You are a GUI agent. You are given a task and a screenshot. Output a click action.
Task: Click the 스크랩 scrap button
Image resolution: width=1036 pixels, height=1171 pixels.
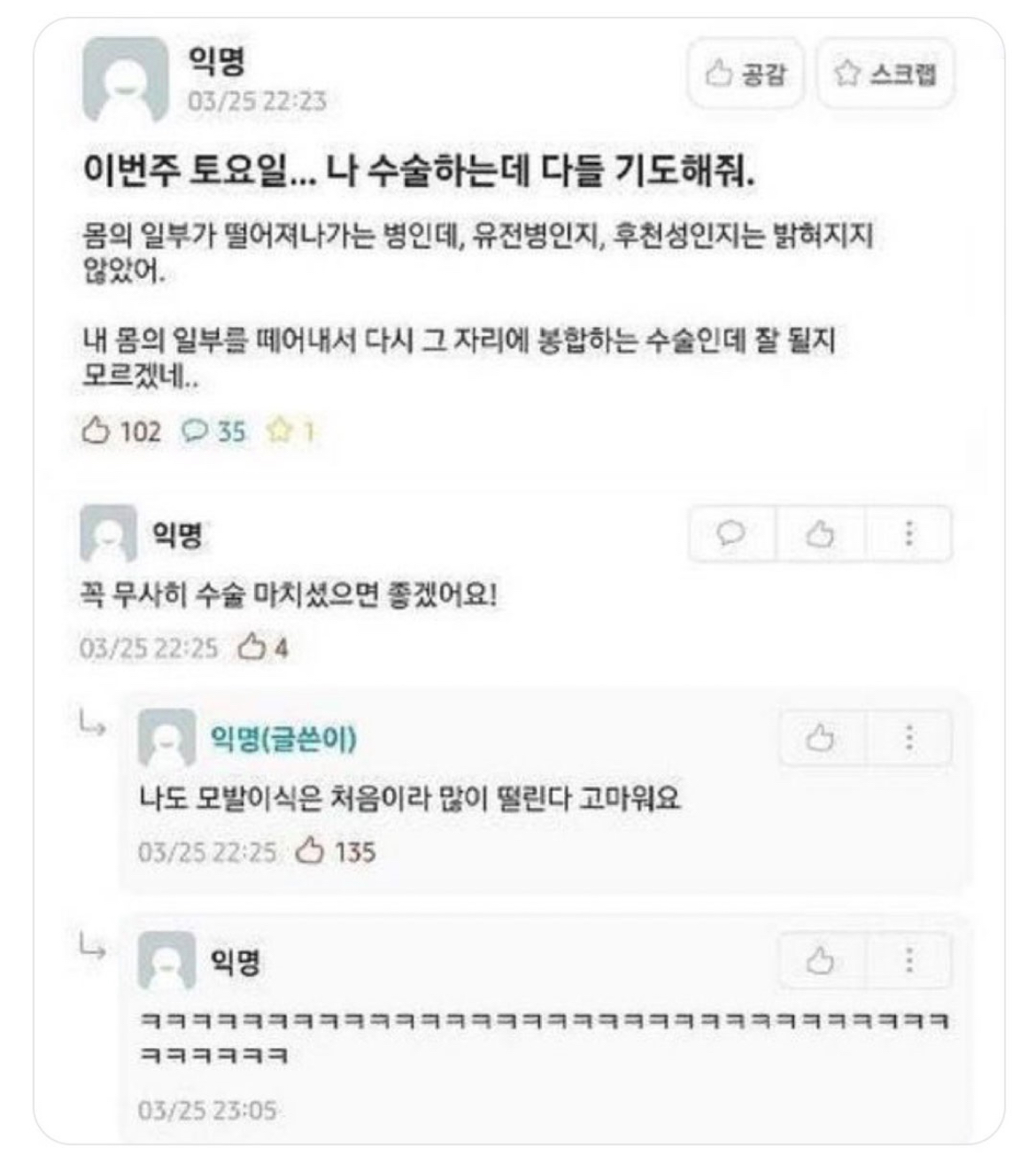click(x=885, y=74)
